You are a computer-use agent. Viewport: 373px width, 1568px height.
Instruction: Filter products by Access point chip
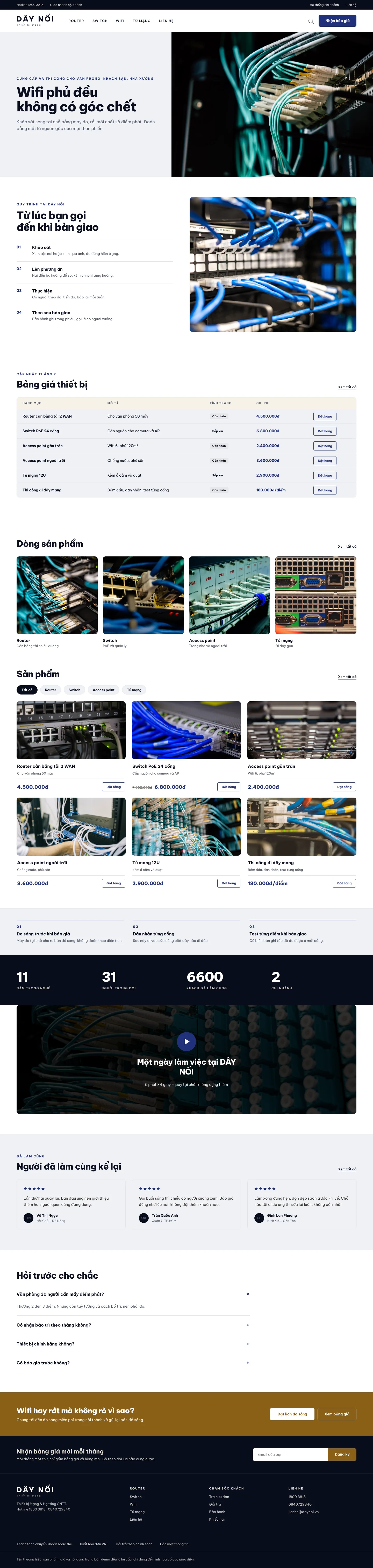pos(103,690)
